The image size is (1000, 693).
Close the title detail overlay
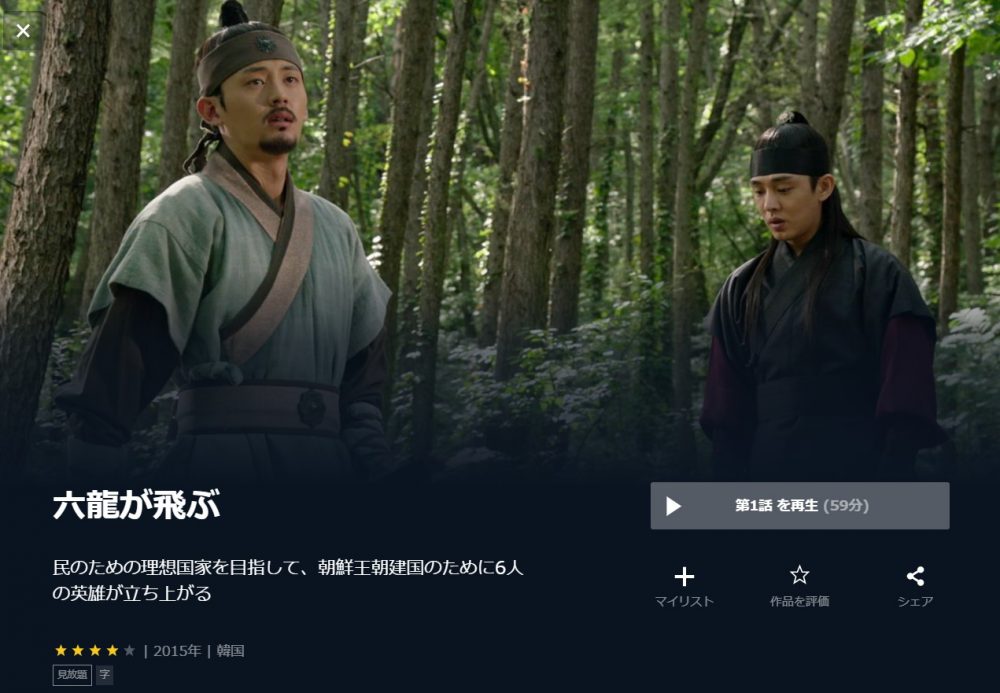(23, 31)
